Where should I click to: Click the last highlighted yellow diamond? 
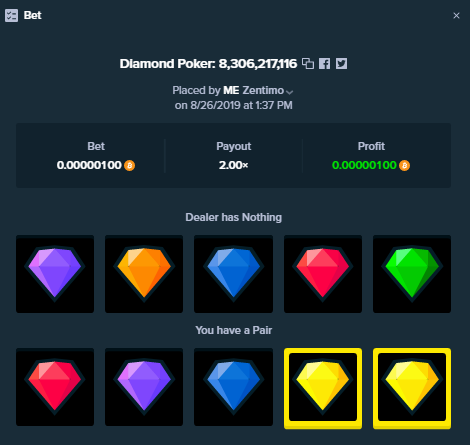pyautogui.click(x=412, y=388)
